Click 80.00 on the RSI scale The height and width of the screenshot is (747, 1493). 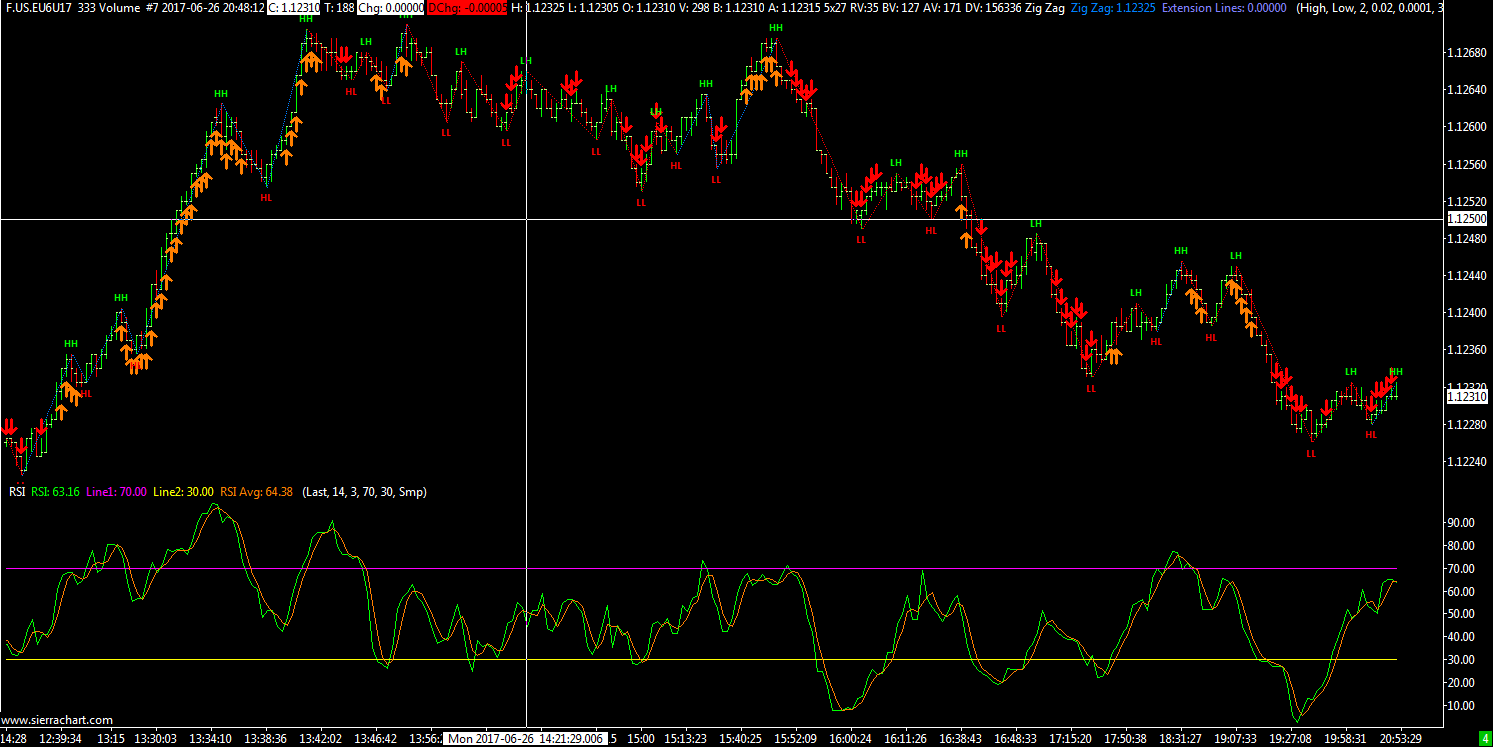coord(1461,546)
